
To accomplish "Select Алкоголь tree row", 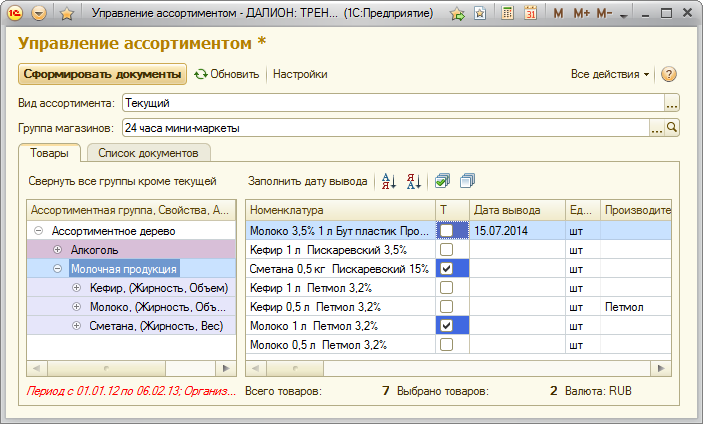I will (131, 250).
